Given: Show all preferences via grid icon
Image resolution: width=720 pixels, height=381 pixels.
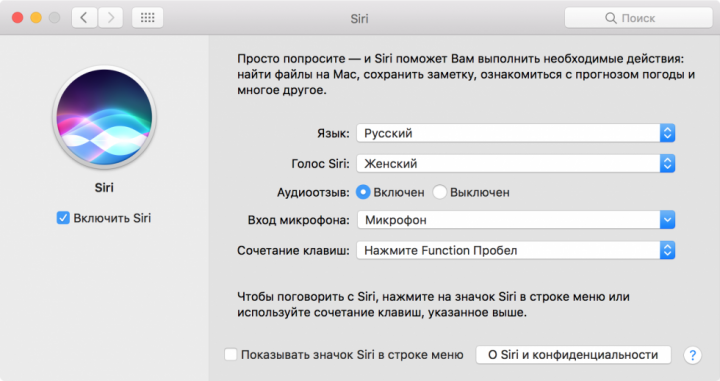Looking at the screenshot, I should pos(147,18).
